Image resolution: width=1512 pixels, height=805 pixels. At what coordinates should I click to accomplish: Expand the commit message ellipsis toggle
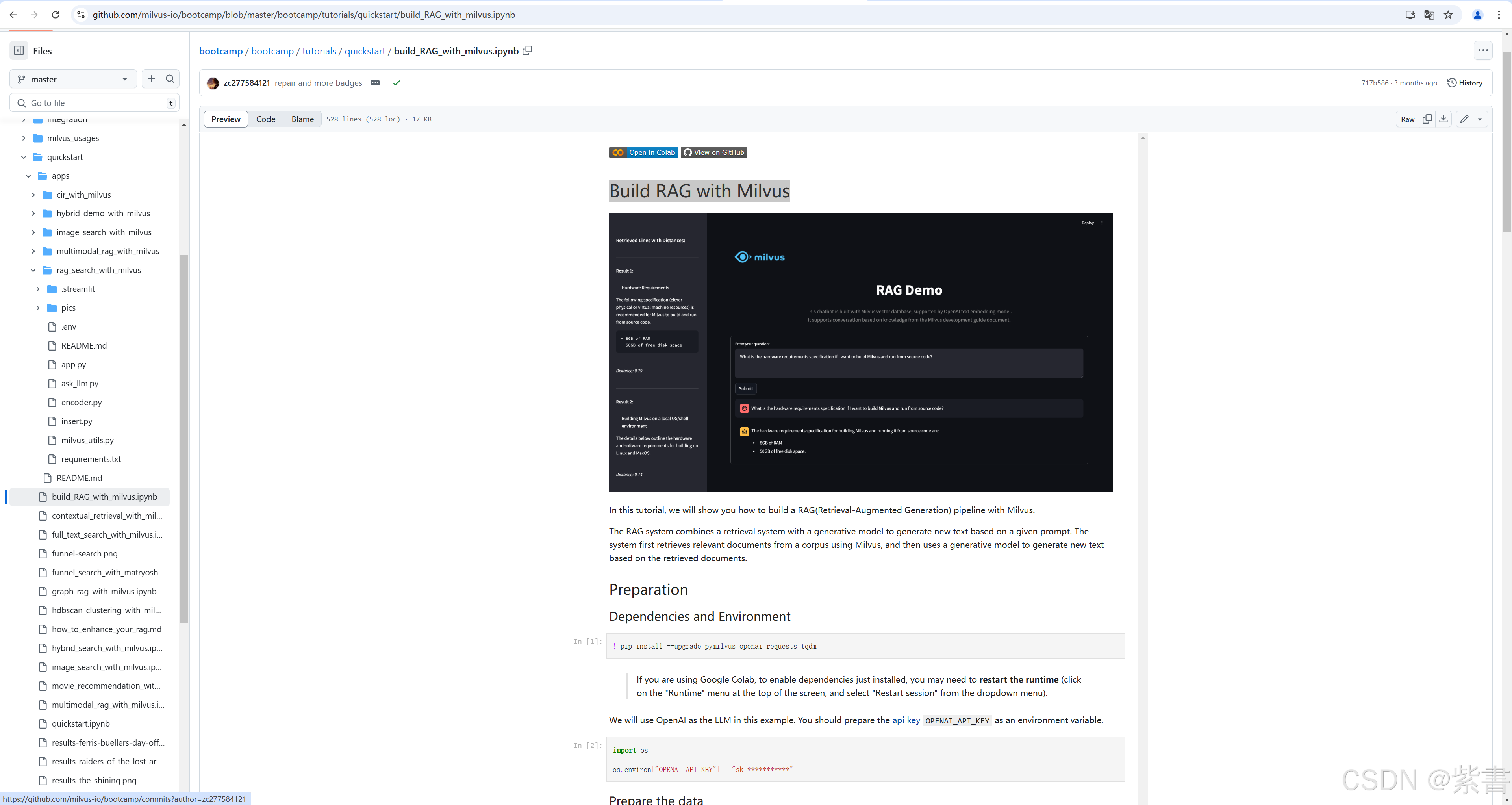pyautogui.click(x=375, y=83)
